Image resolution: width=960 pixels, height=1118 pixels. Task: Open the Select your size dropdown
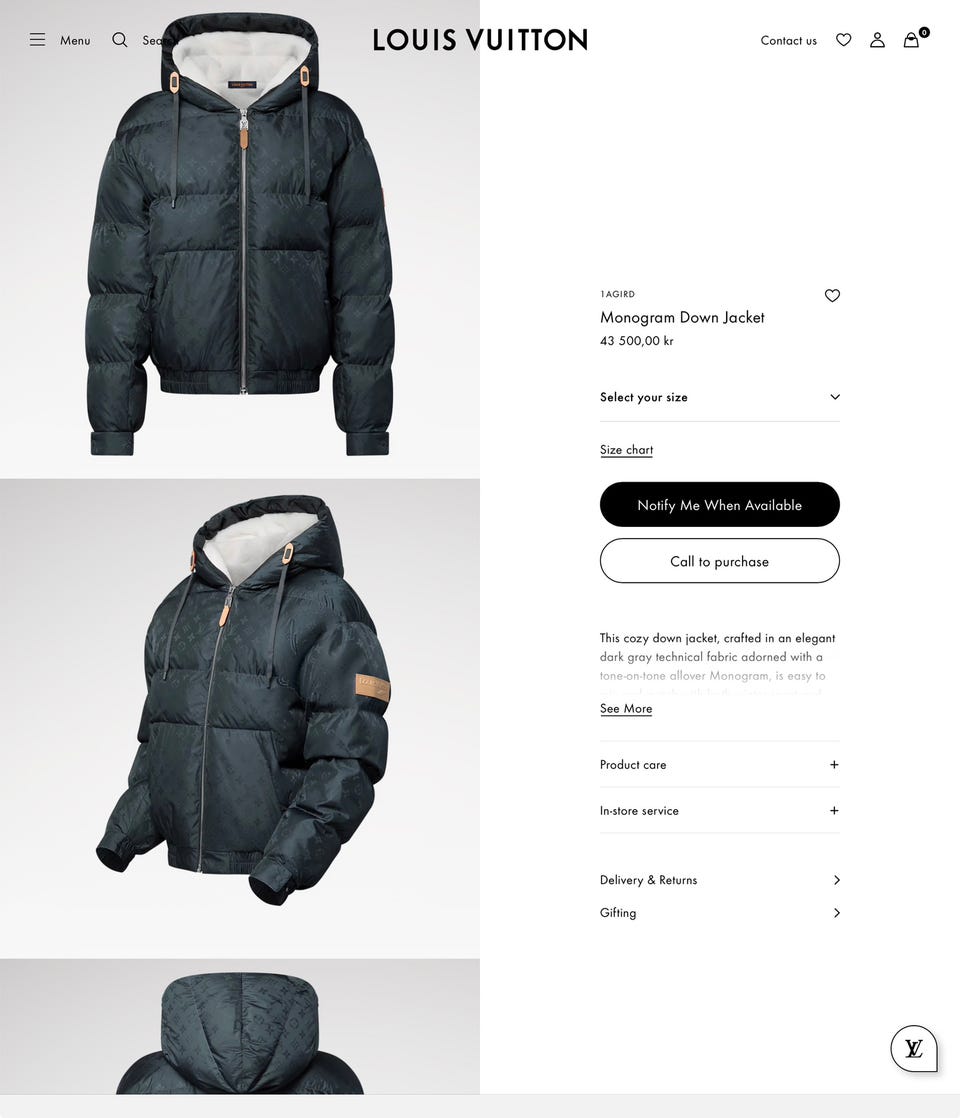(x=720, y=397)
